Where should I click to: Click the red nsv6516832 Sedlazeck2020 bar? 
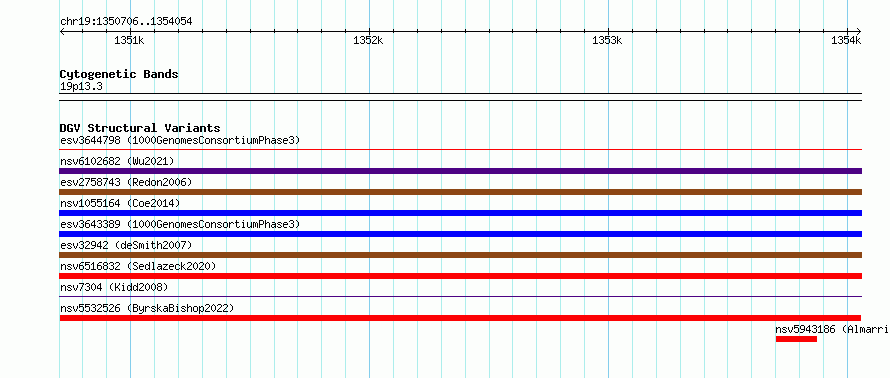point(460,276)
